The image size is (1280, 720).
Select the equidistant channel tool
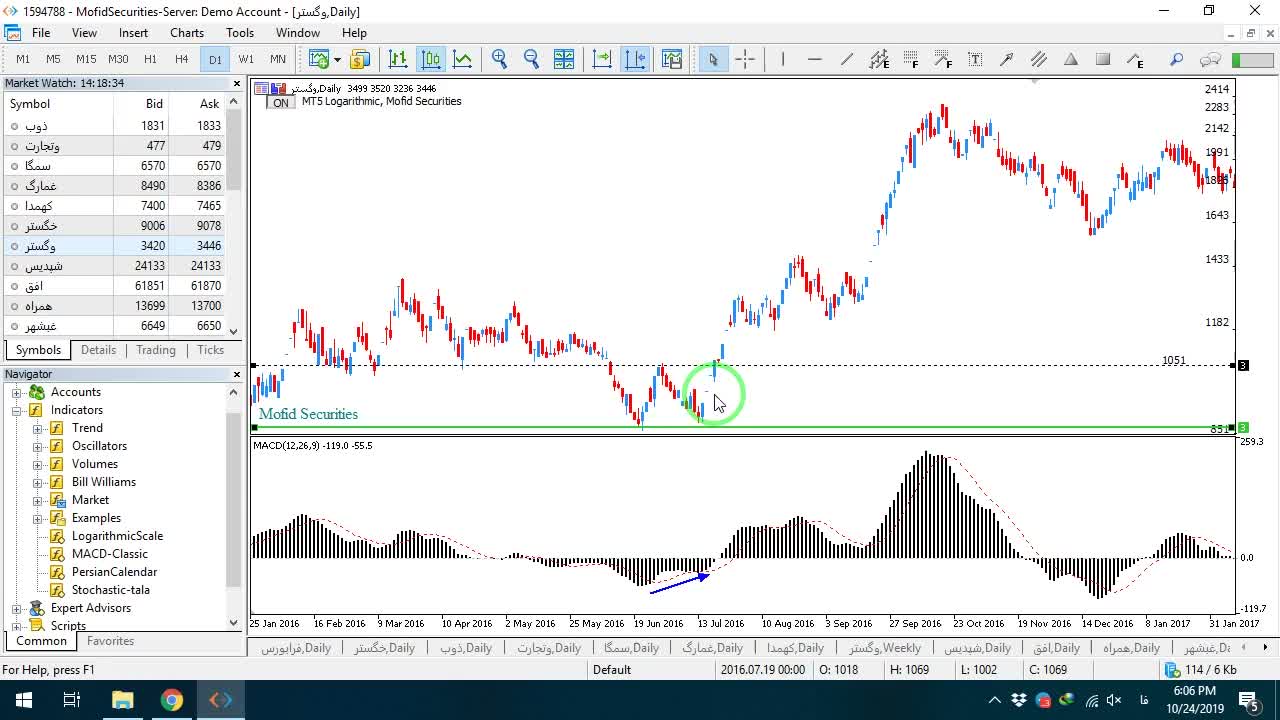879,59
